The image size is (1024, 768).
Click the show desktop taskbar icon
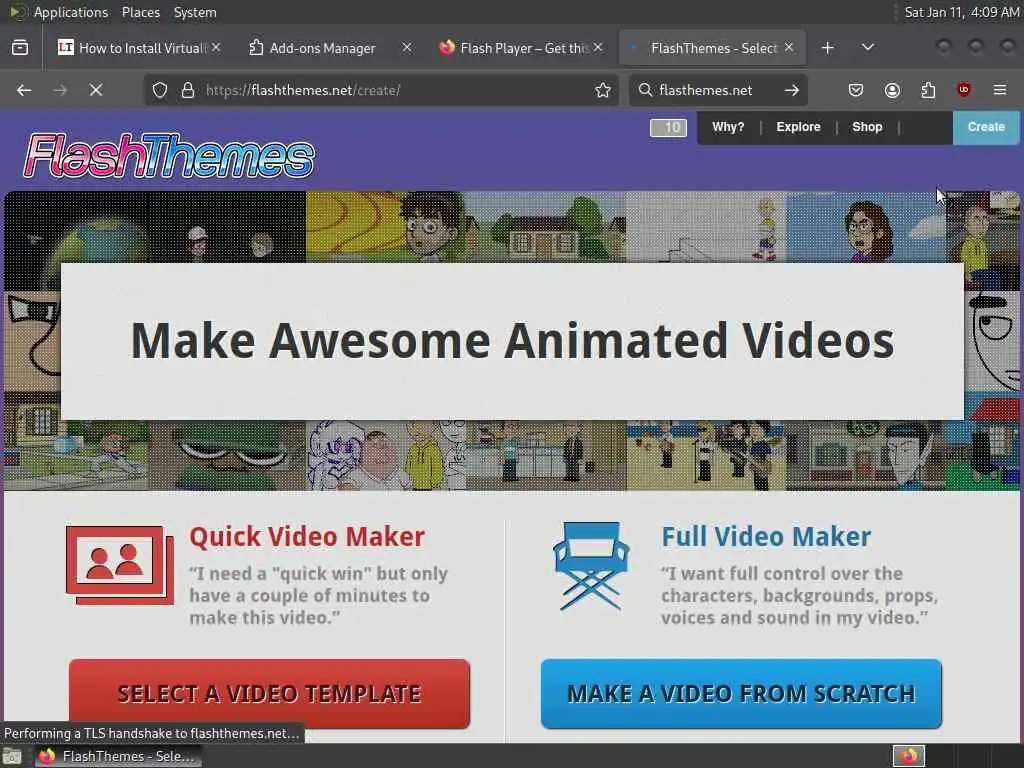(12, 756)
